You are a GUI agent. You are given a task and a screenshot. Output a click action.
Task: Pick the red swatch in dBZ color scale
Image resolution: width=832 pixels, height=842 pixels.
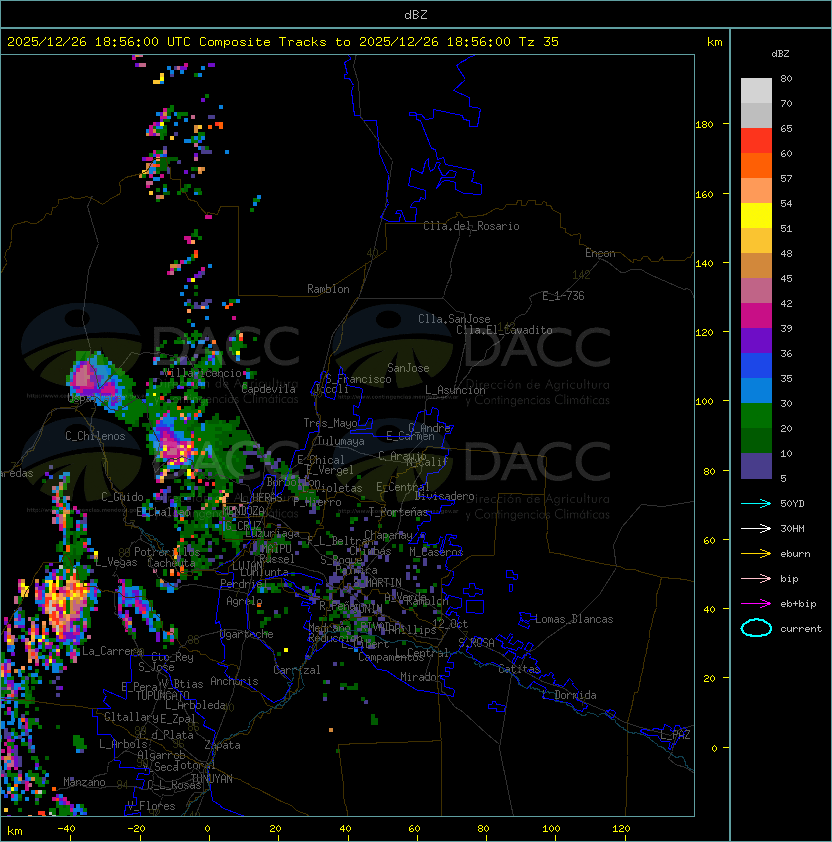coord(756,140)
